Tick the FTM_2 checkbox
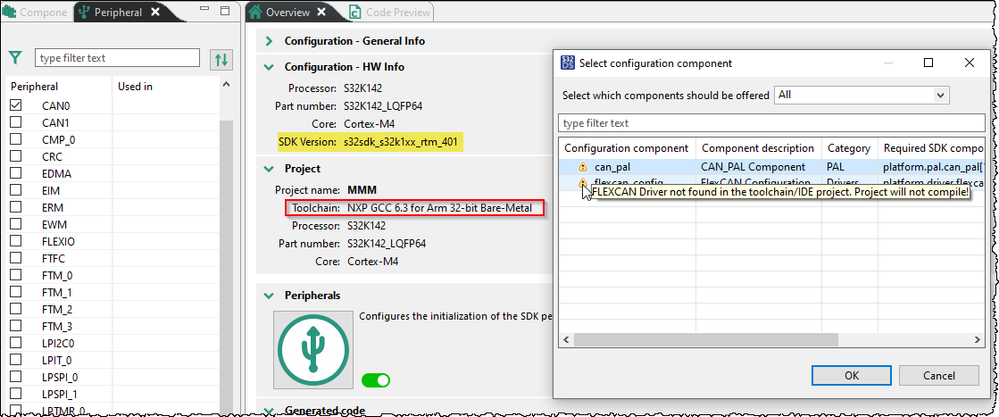 coord(16,309)
